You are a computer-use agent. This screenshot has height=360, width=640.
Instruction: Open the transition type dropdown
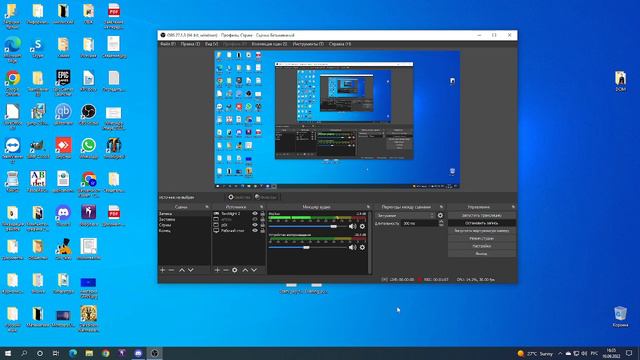tap(405, 215)
